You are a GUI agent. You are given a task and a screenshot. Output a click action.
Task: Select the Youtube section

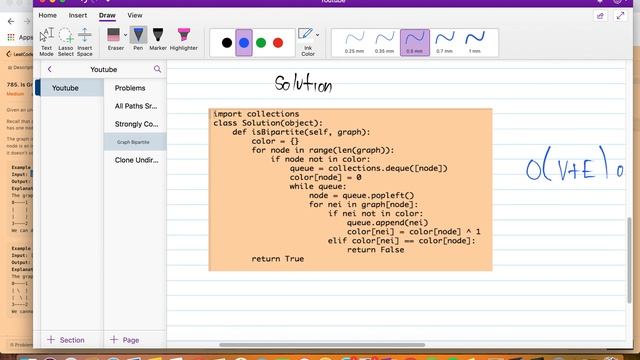click(69, 88)
